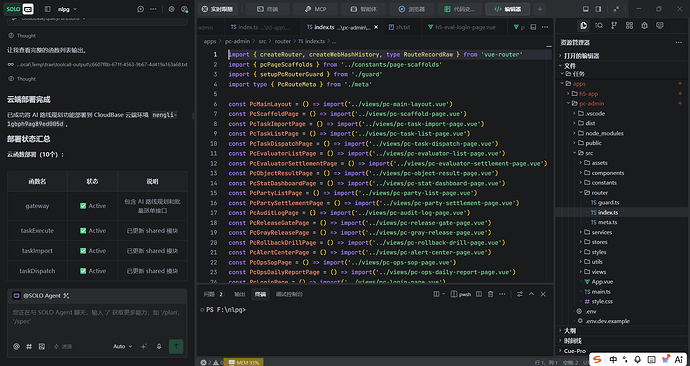Switch to the 调试控制台 panel tab
This screenshot has width=690, height=366.
(289, 294)
